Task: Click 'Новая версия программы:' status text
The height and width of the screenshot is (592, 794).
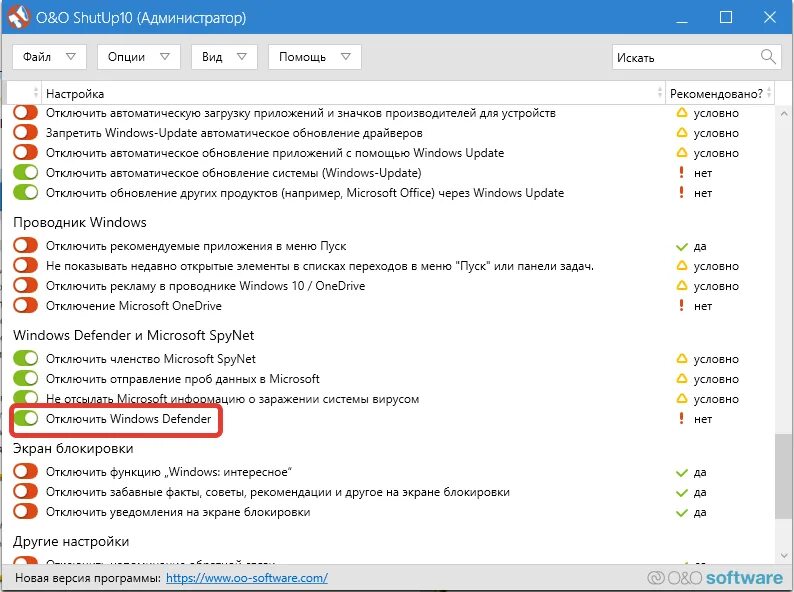Action: 88,578
